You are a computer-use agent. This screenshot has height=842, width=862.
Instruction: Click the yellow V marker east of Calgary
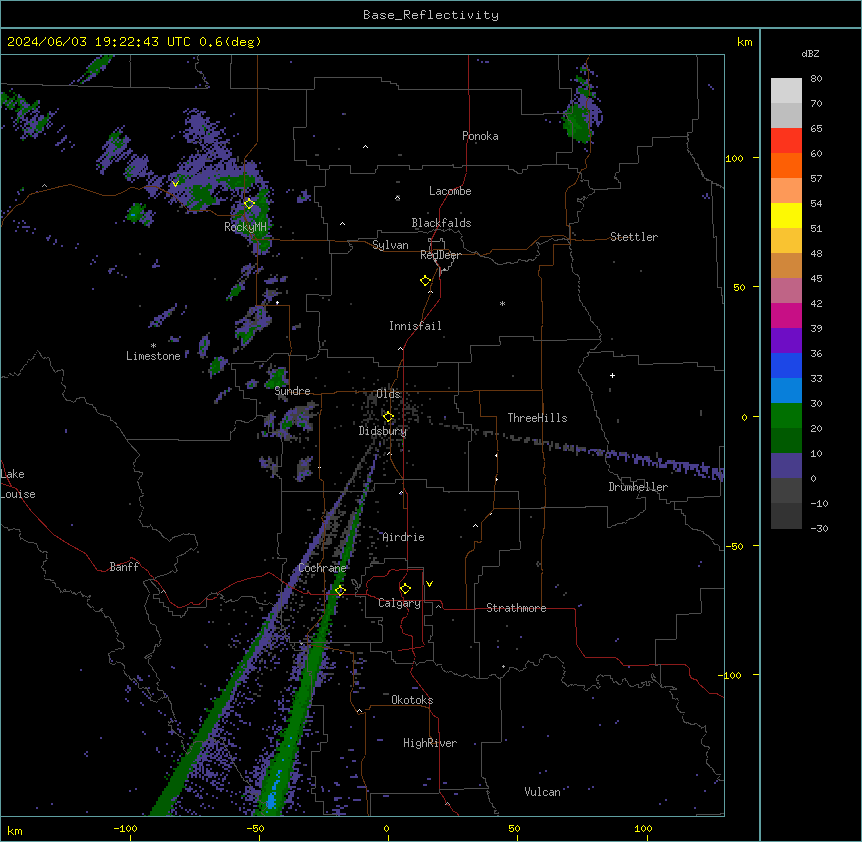[429, 584]
